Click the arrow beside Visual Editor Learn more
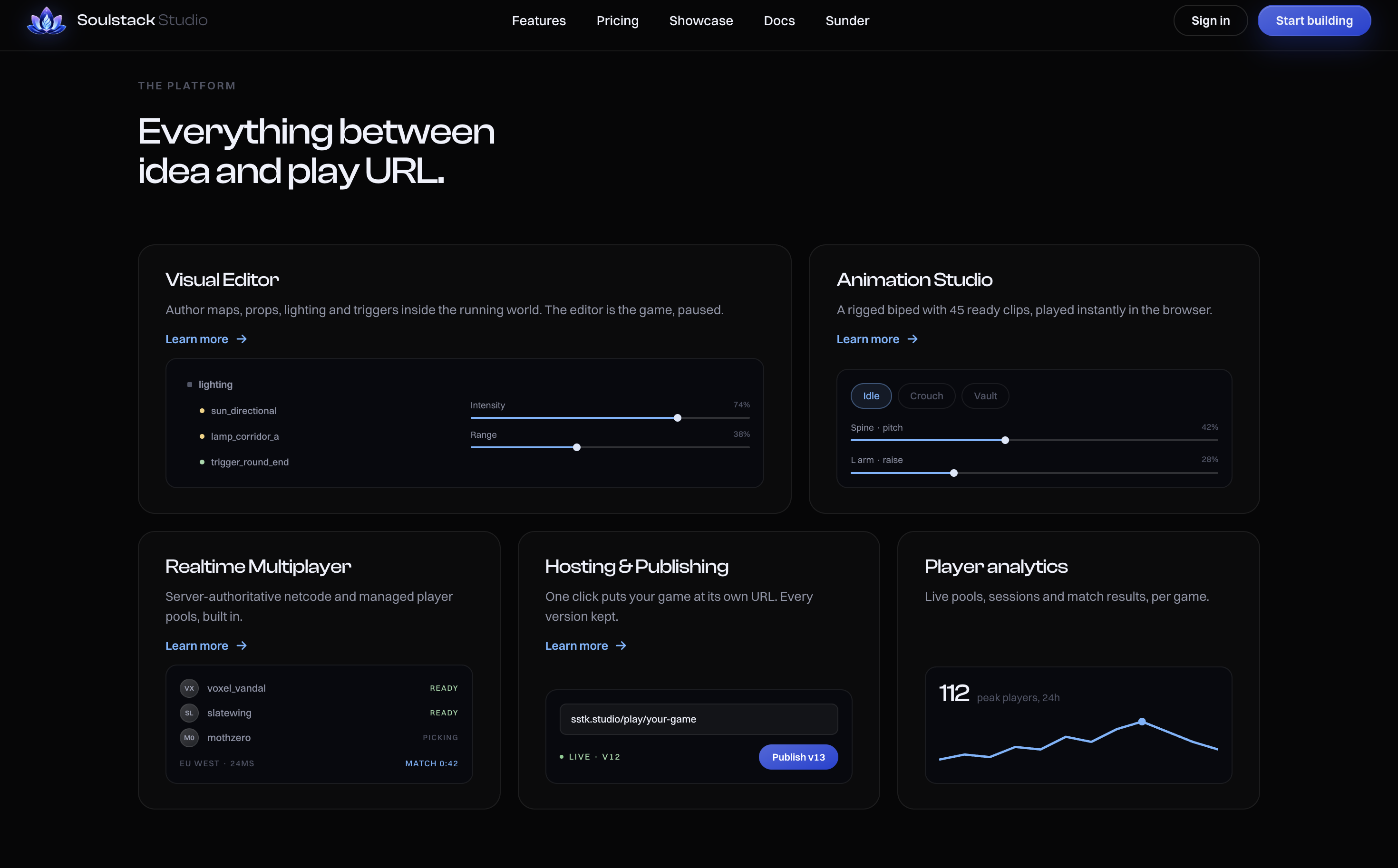This screenshot has width=1398, height=868. (x=242, y=339)
